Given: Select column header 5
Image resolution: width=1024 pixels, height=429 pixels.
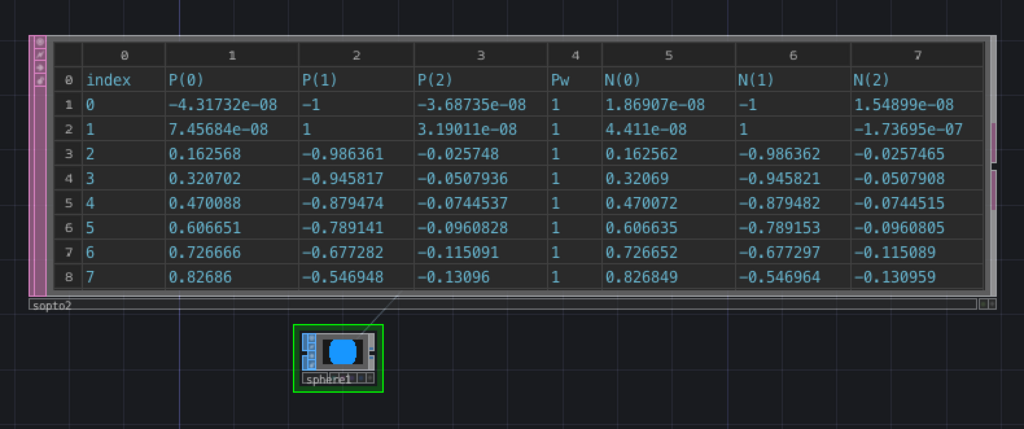Looking at the screenshot, I should click(x=669, y=56).
